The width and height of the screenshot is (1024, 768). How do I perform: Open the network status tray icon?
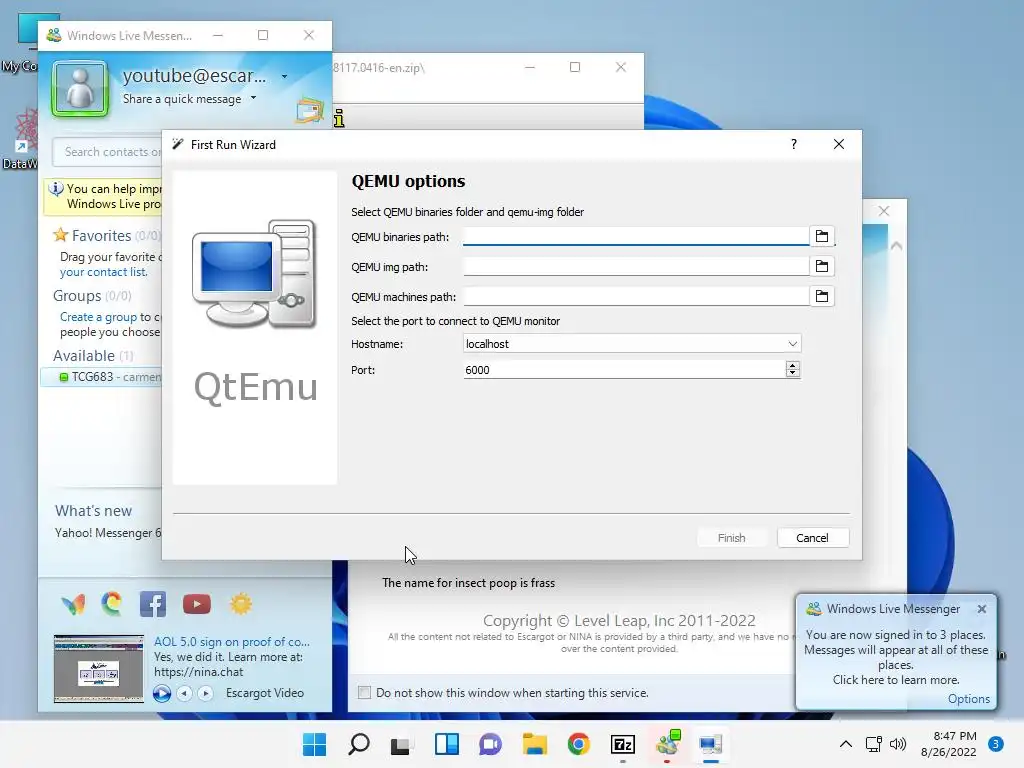coord(873,744)
